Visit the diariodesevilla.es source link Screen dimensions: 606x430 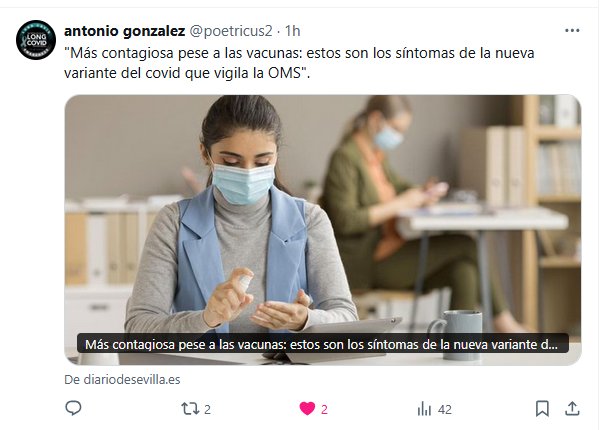[x=122, y=379]
